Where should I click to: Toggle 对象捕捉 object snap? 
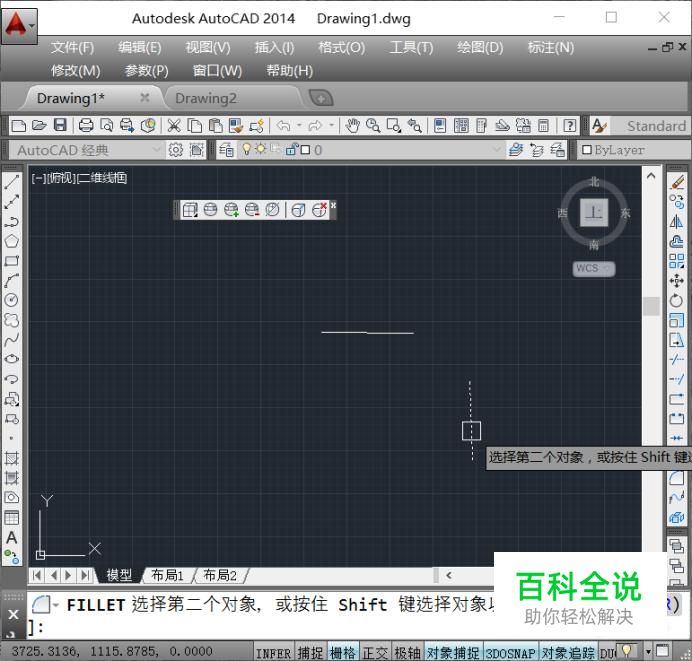pyautogui.click(x=453, y=653)
